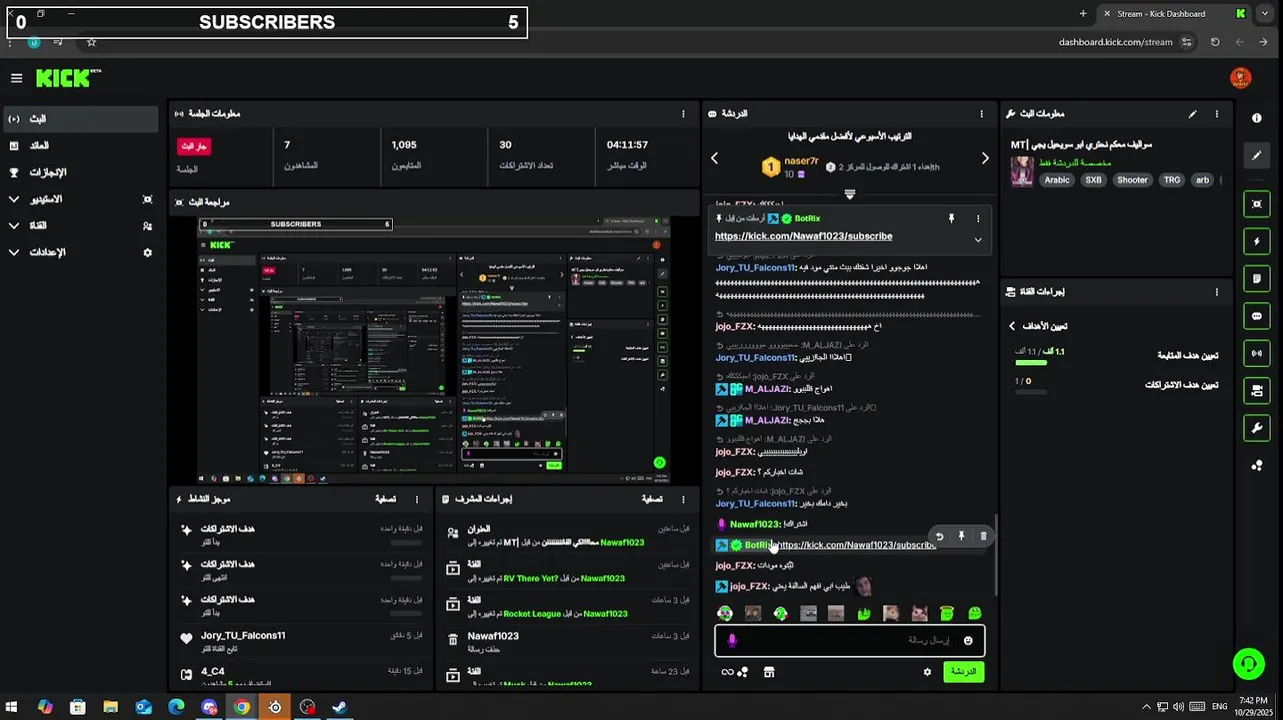The height and width of the screenshot is (720, 1283).
Task: Open the achievements trophy item in sidebar
Action: [80, 173]
